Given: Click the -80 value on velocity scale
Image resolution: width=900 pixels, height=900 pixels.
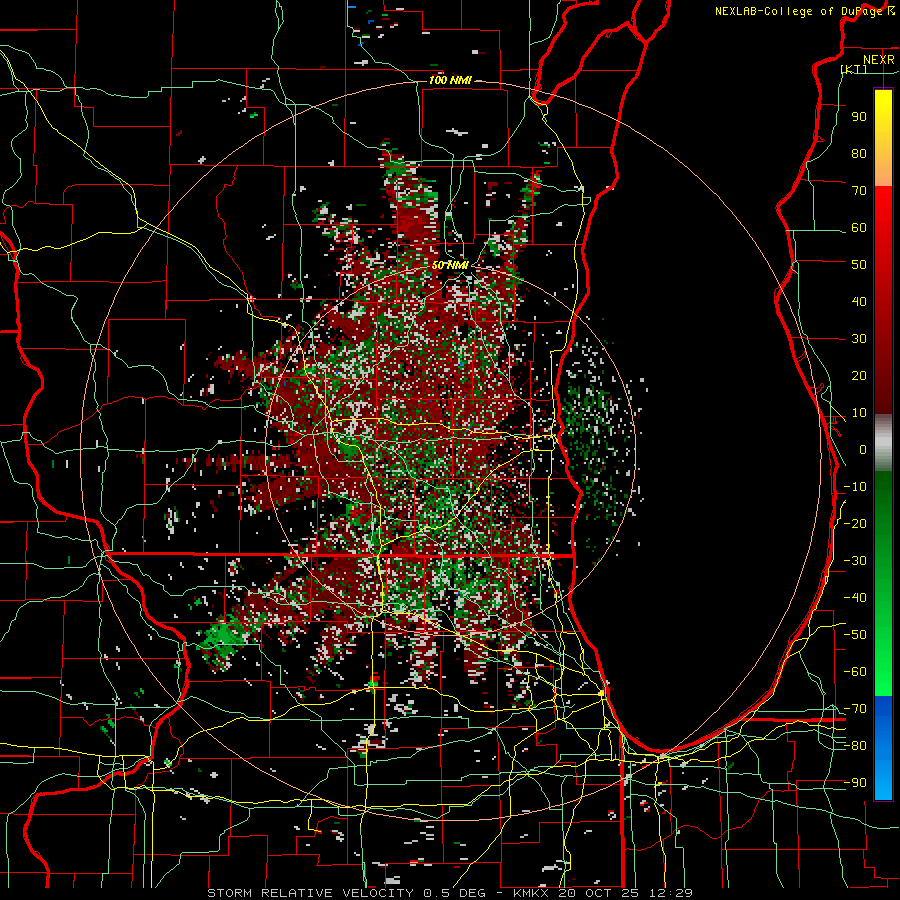Looking at the screenshot, I should 855,746.
